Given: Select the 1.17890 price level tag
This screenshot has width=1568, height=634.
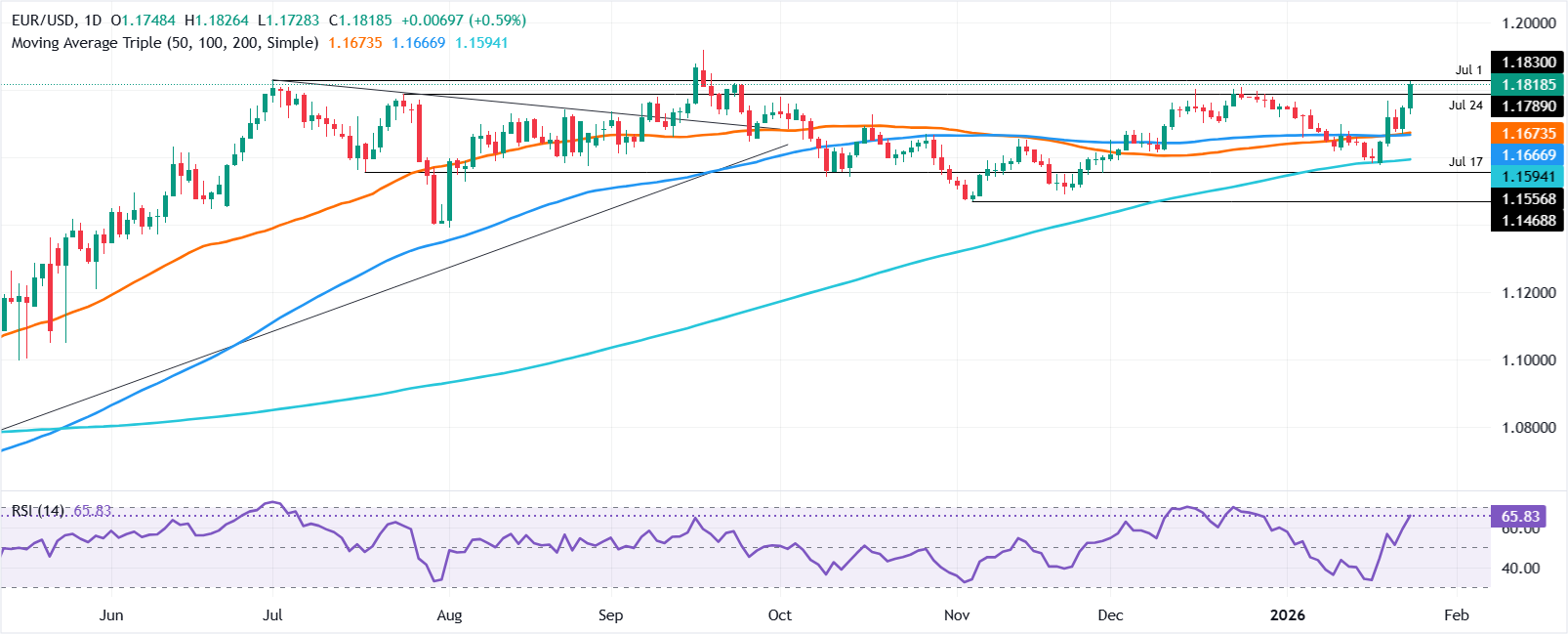Looking at the screenshot, I should point(1528,106).
